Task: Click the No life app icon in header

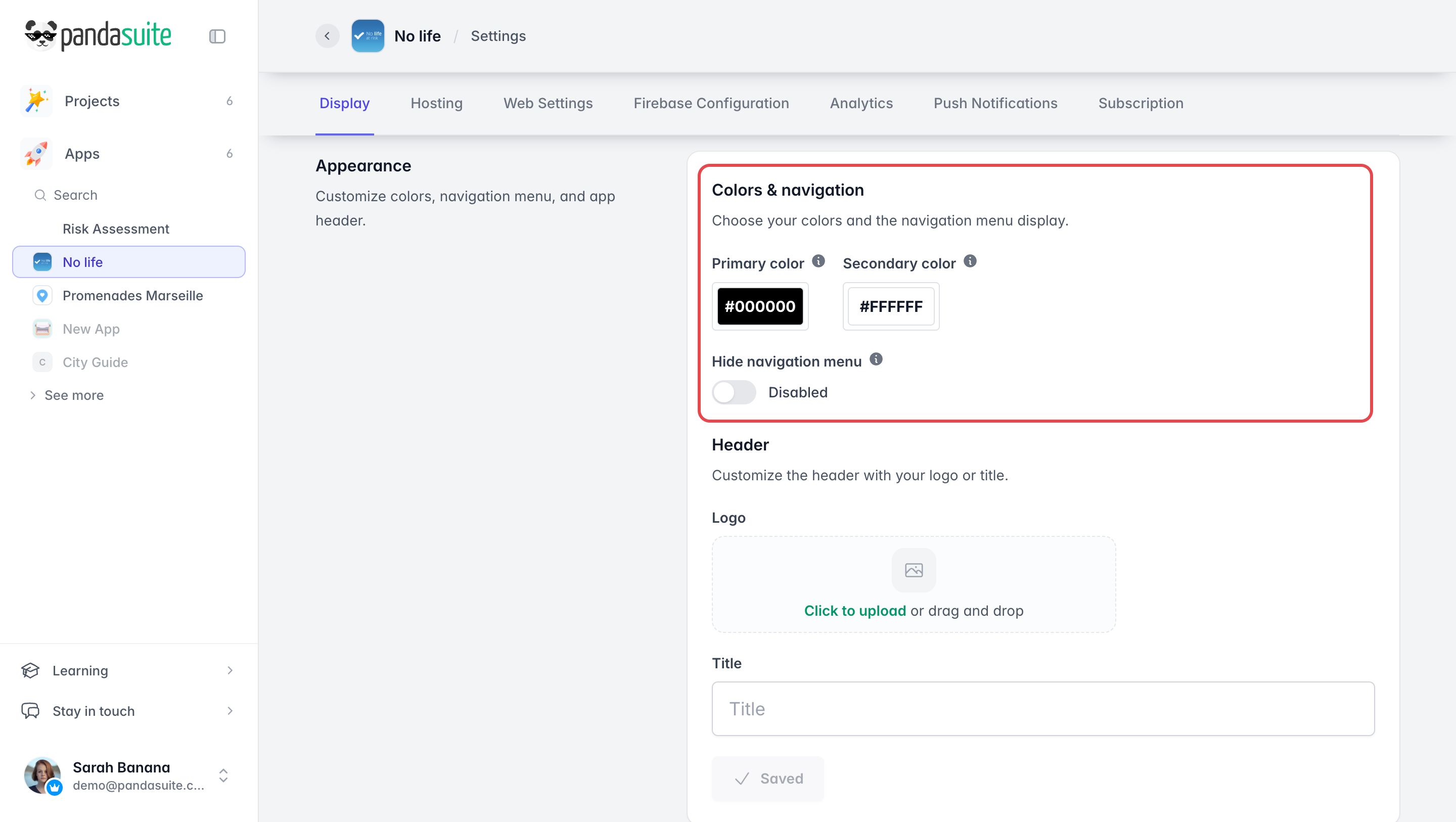Action: pos(368,36)
